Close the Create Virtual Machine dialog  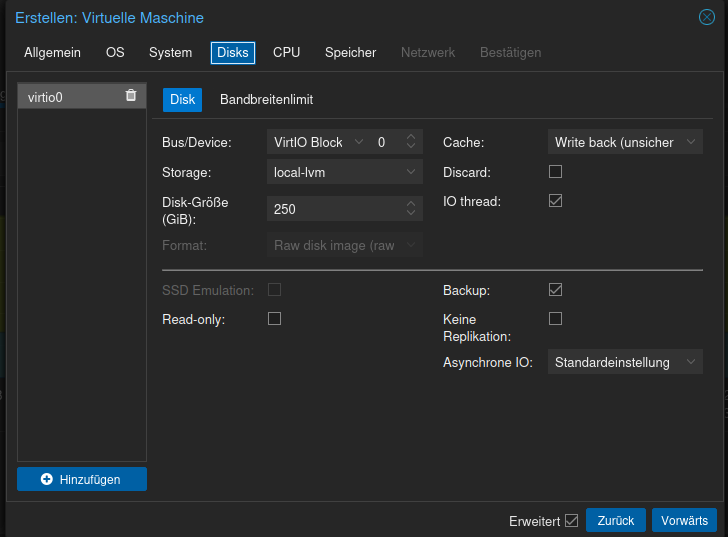pyautogui.click(x=706, y=17)
